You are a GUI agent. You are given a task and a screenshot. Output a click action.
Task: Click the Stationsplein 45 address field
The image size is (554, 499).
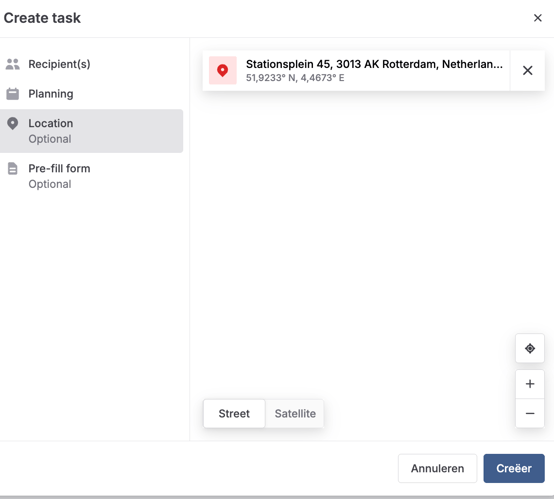(356, 70)
